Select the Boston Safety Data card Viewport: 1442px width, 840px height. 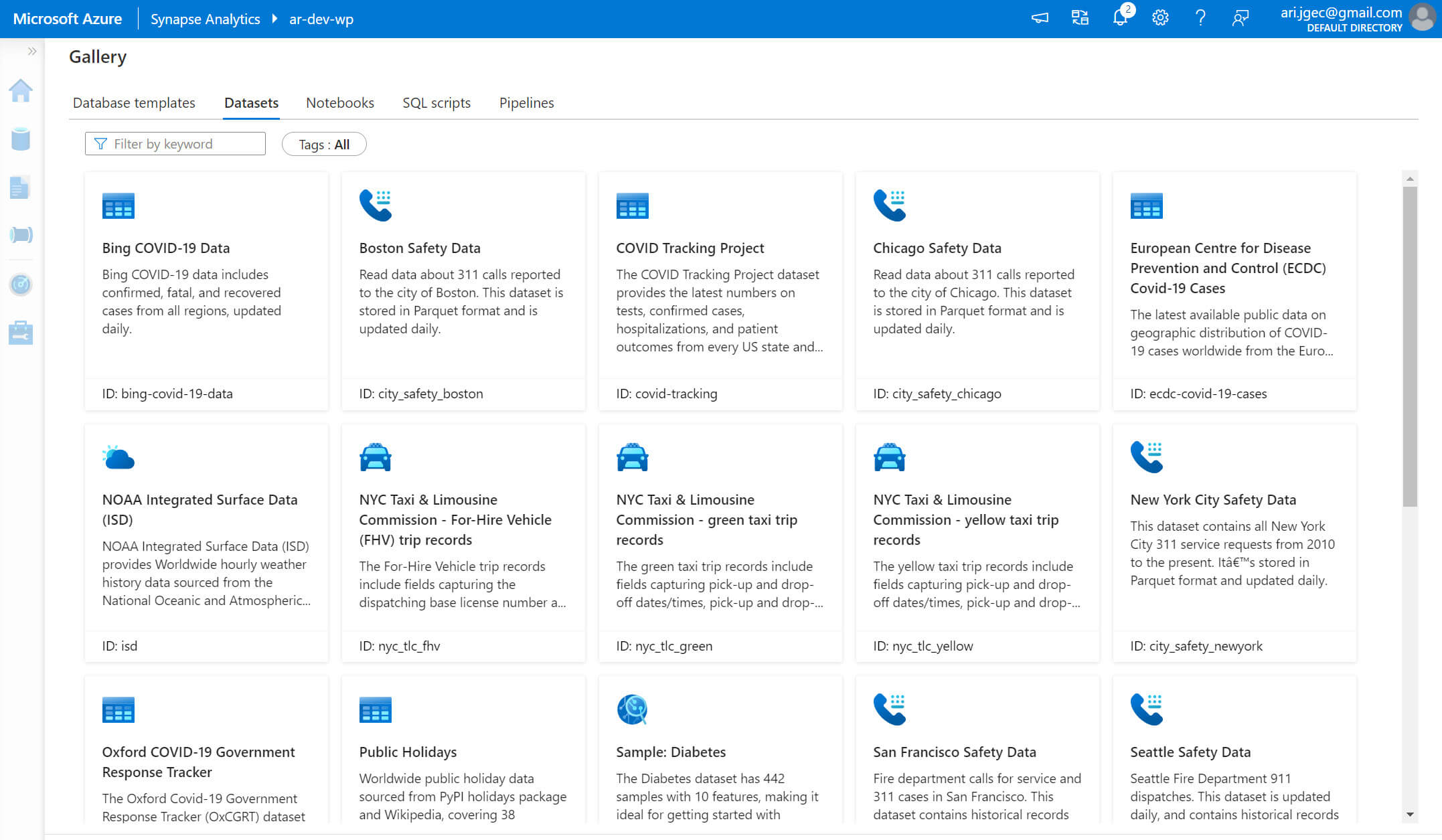(463, 291)
